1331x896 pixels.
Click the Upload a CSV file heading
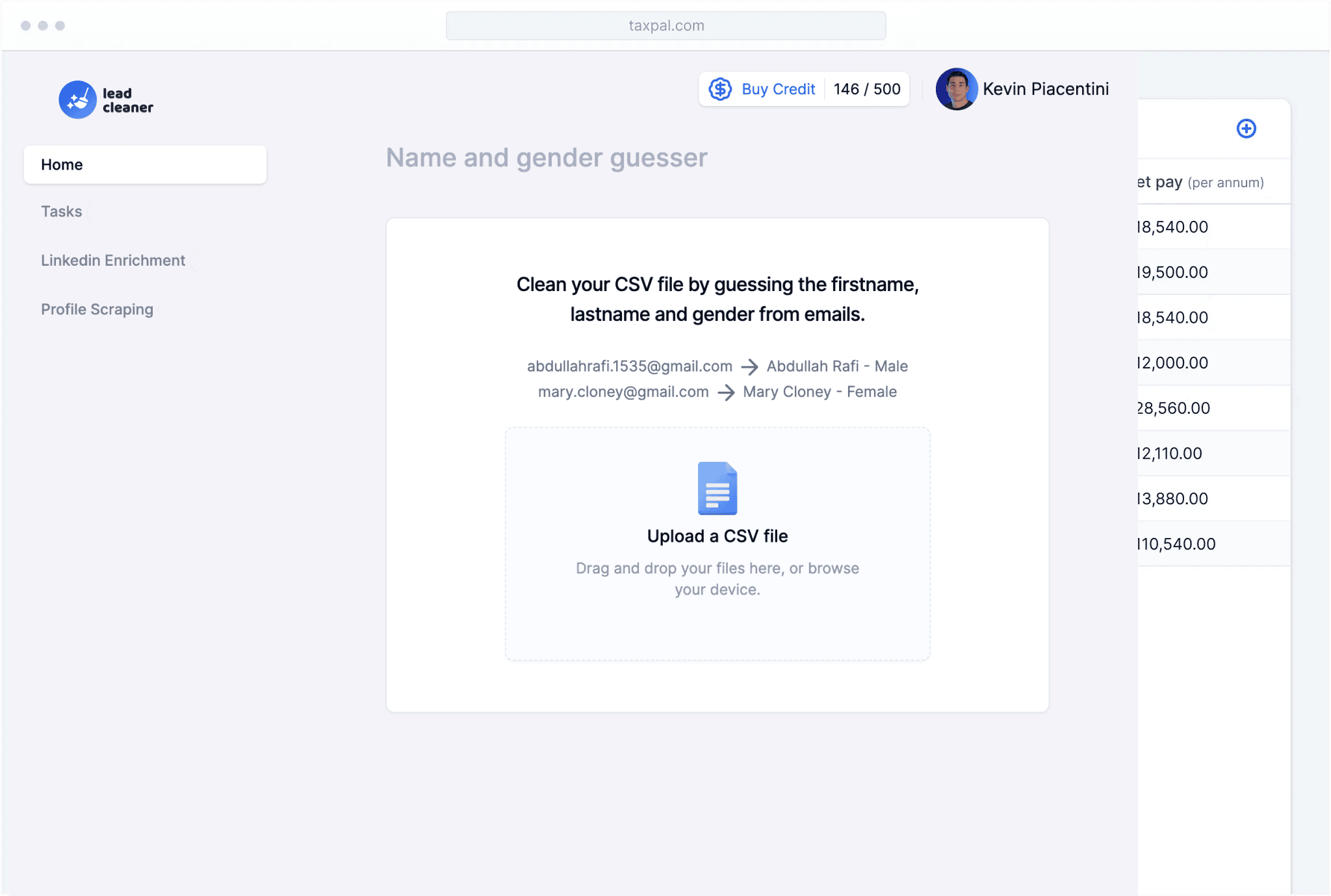[x=717, y=536]
